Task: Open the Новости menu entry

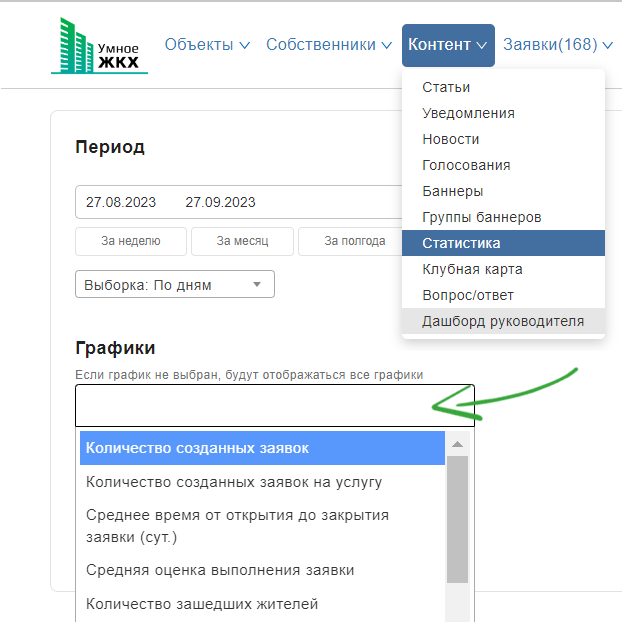Action: point(503,139)
